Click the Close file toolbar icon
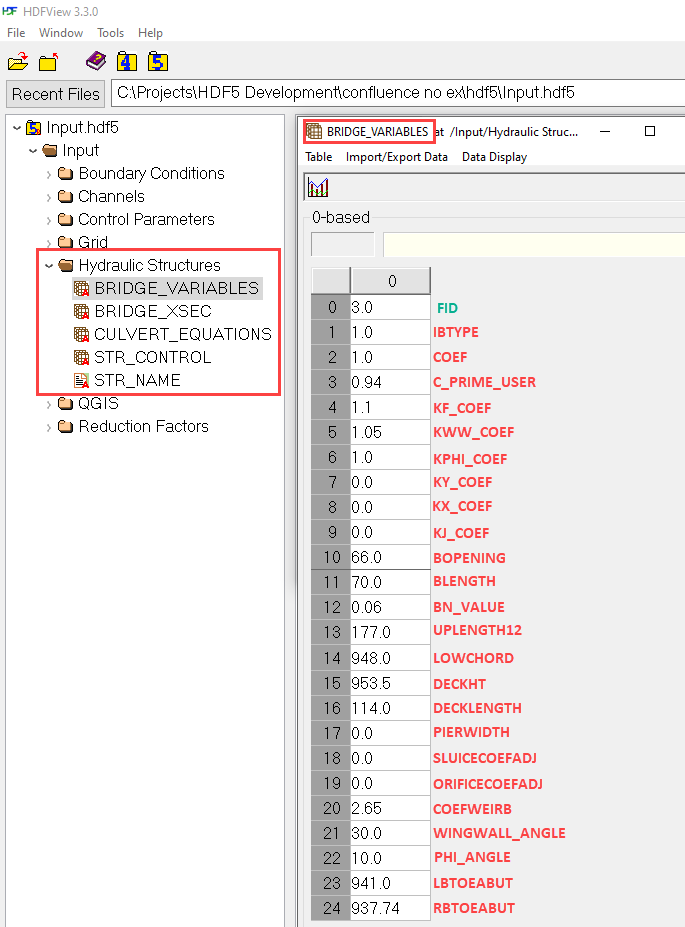This screenshot has height=927, width=685. point(49,62)
